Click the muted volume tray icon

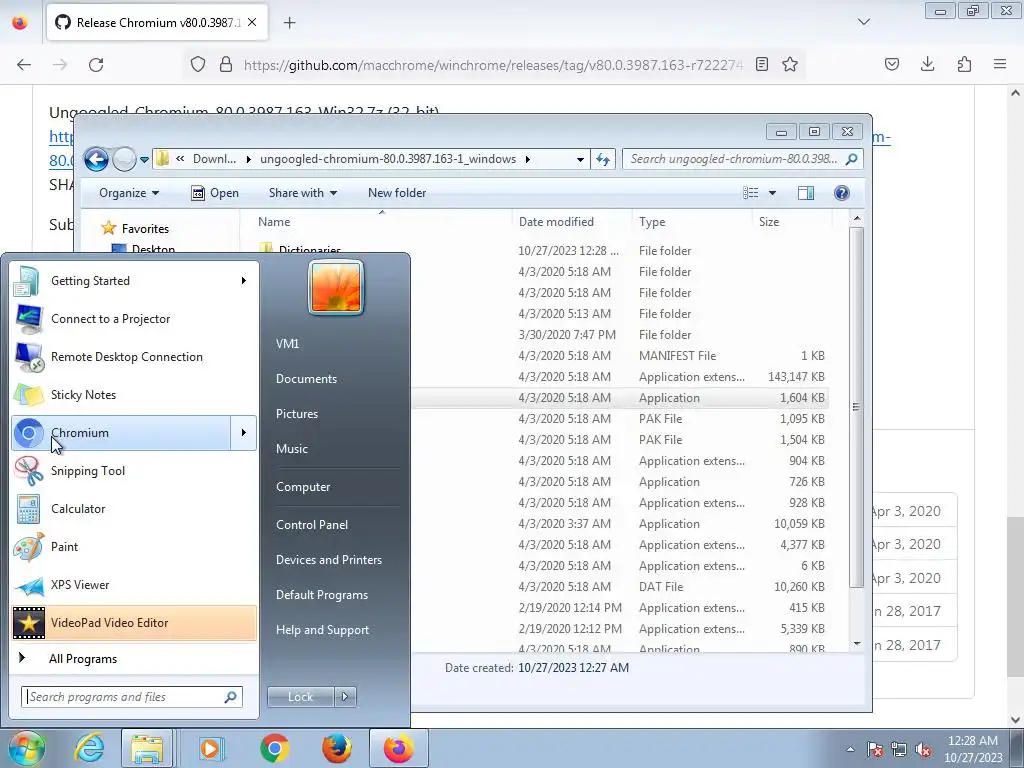point(923,749)
